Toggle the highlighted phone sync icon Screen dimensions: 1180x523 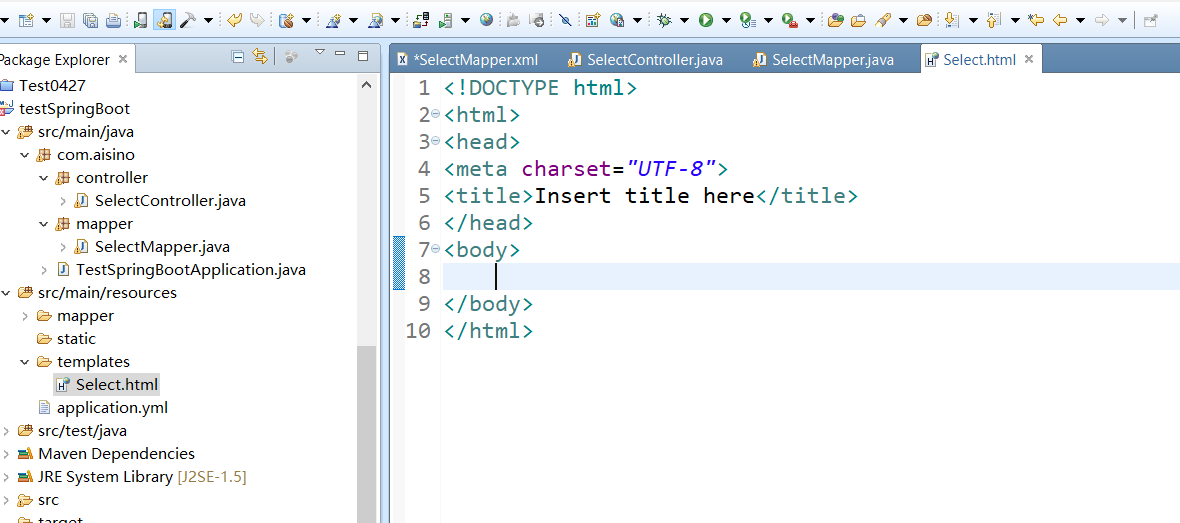pyautogui.click(x=164, y=20)
